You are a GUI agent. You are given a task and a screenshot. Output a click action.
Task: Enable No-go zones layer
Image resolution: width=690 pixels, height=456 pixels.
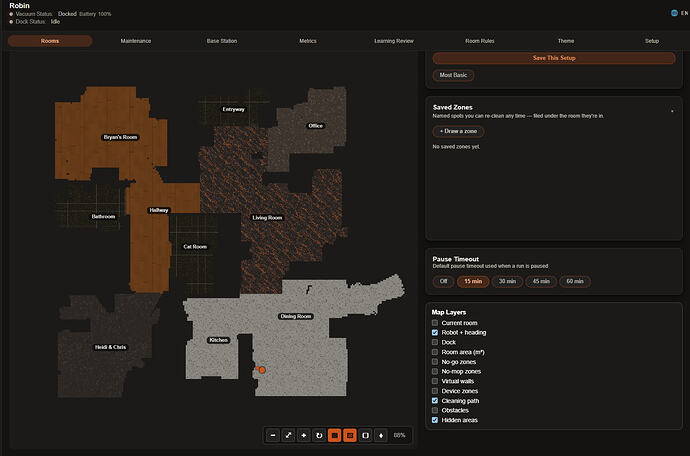click(435, 361)
